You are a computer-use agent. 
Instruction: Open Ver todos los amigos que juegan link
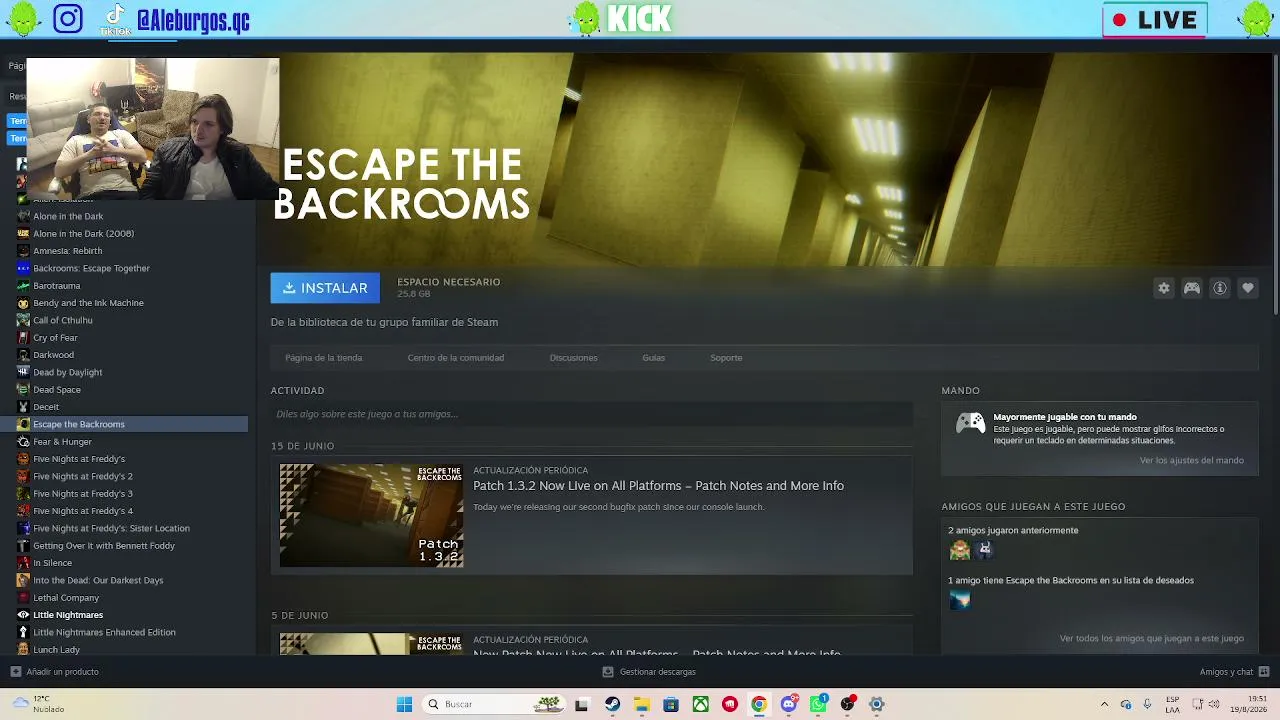click(x=1151, y=638)
